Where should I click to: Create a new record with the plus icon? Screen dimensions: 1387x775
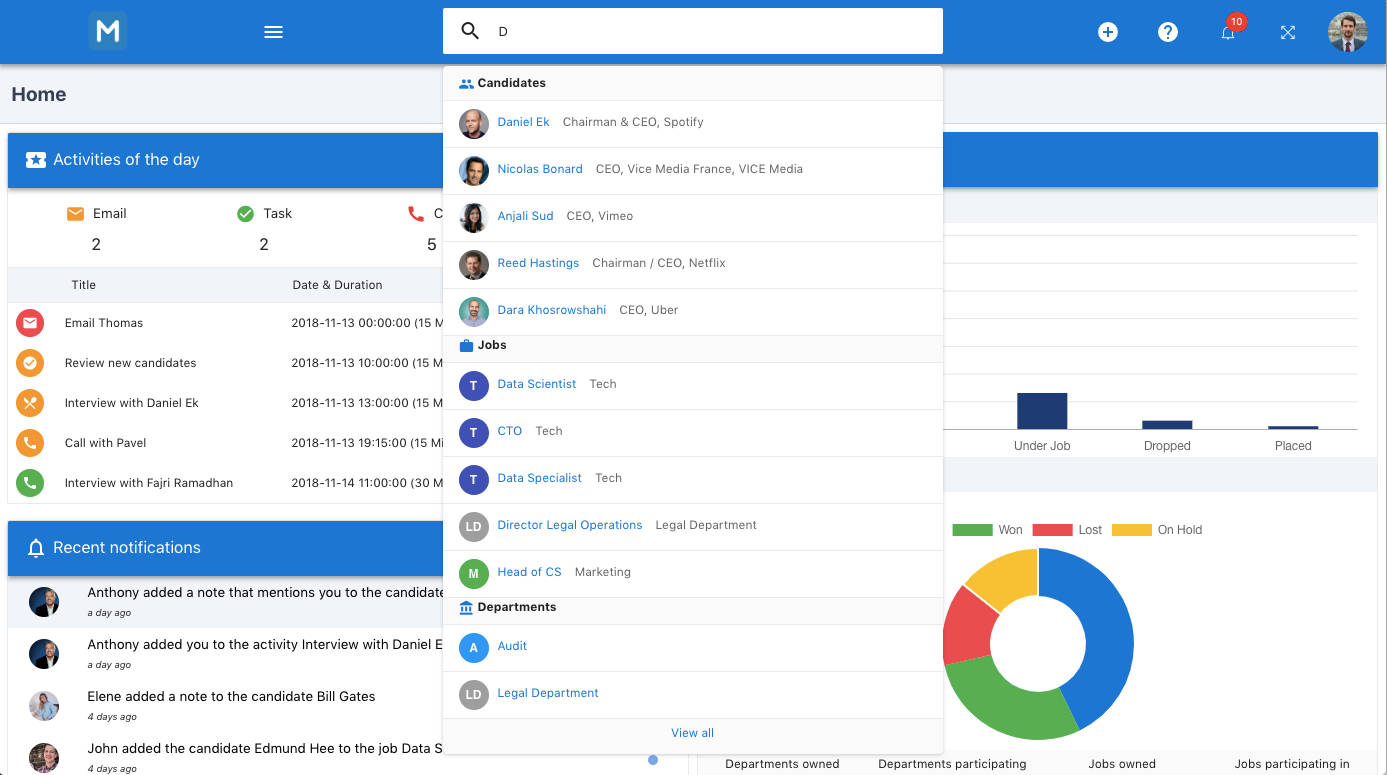click(x=1107, y=31)
